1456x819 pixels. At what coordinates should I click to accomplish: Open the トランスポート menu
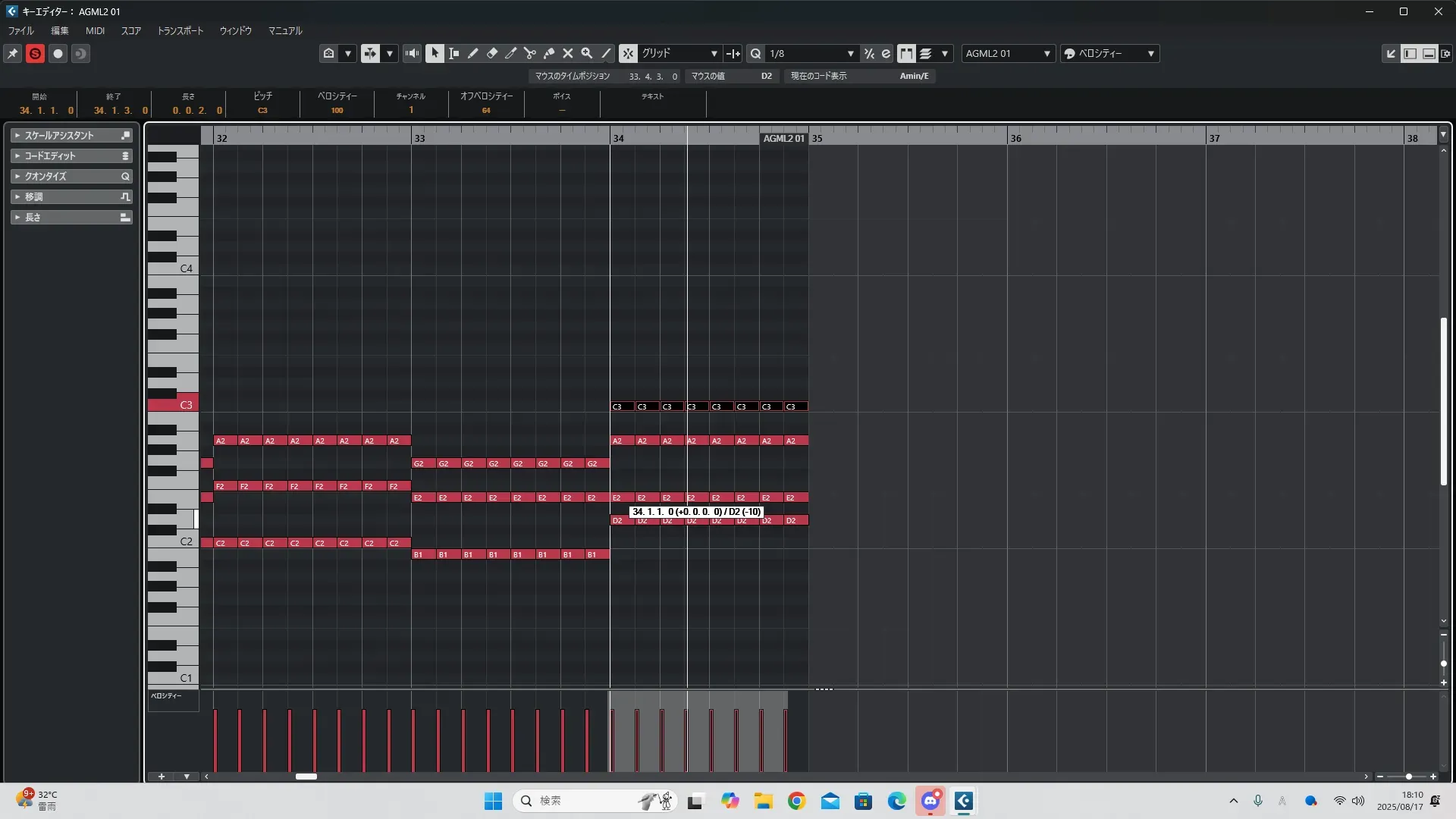pos(180,30)
